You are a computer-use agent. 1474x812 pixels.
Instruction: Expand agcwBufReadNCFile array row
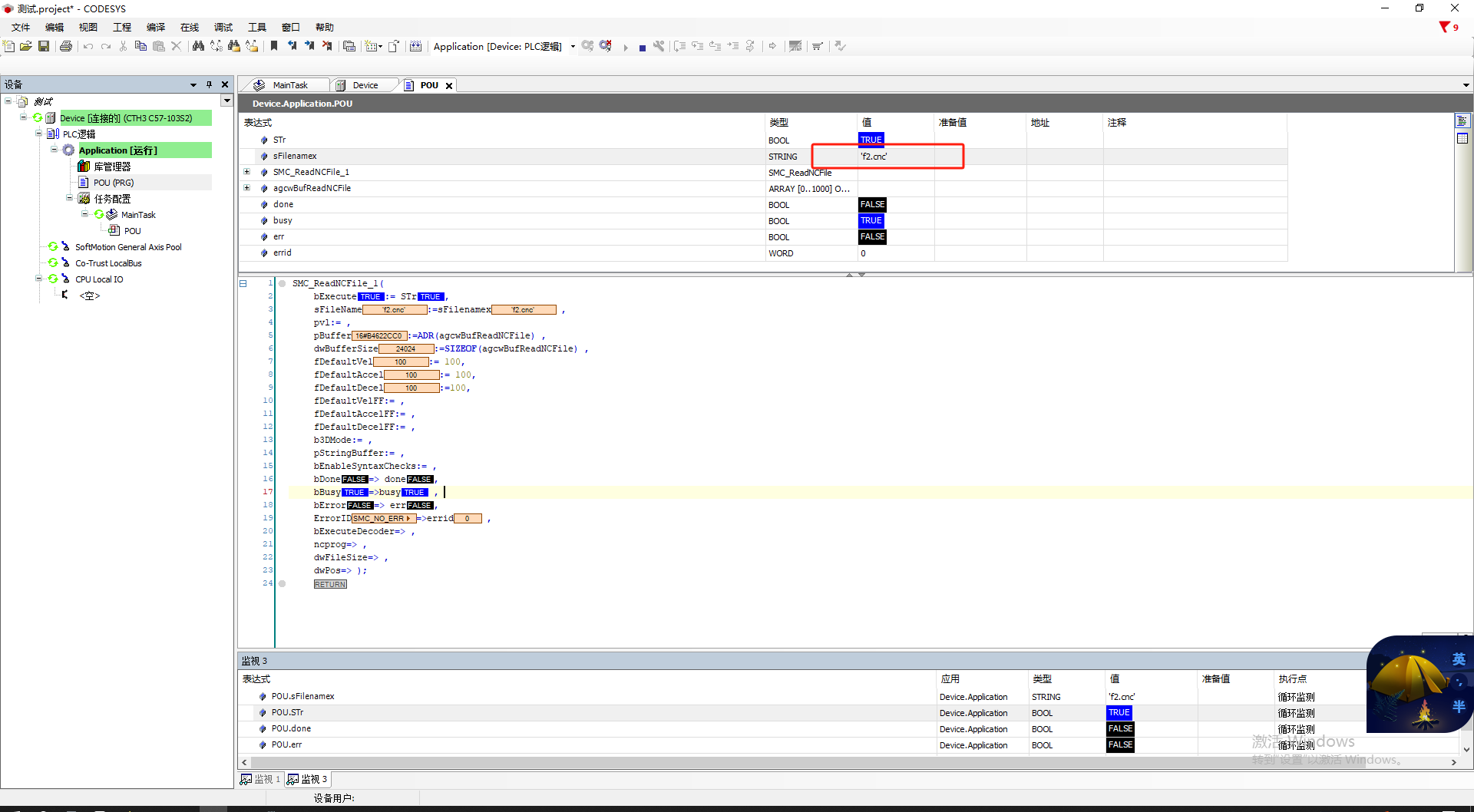(x=246, y=188)
